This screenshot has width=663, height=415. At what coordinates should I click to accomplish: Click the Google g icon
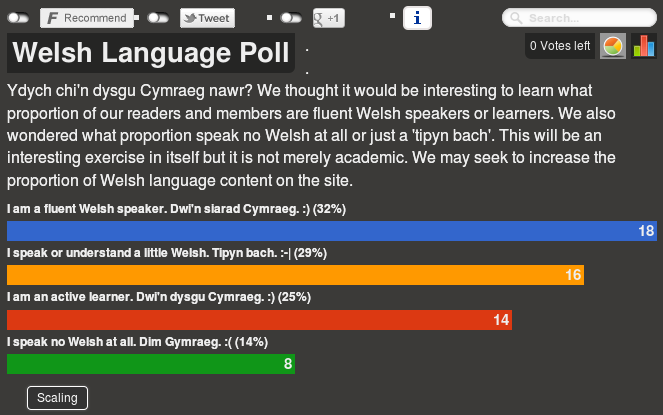point(318,18)
